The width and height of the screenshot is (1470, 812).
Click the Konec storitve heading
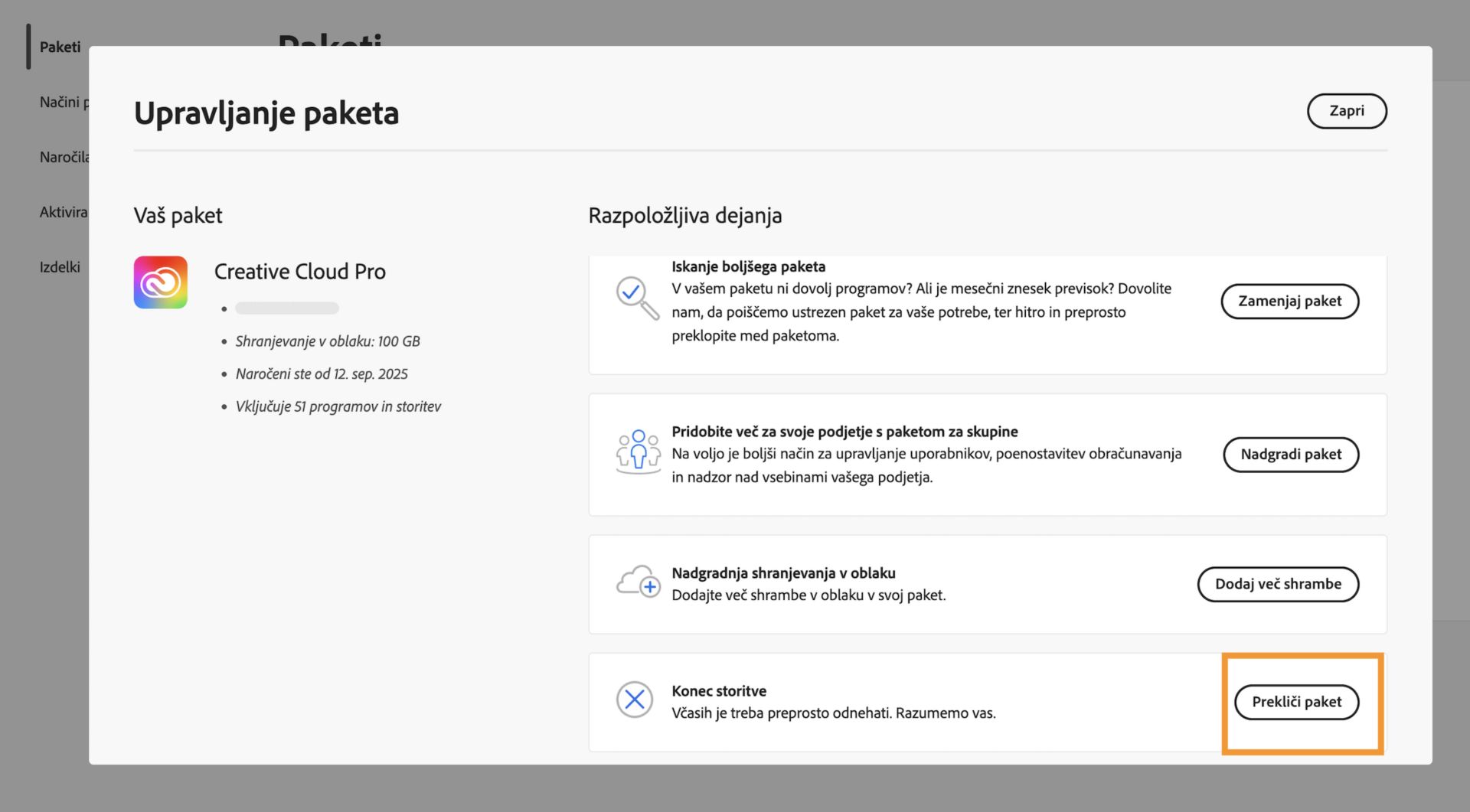[719, 690]
